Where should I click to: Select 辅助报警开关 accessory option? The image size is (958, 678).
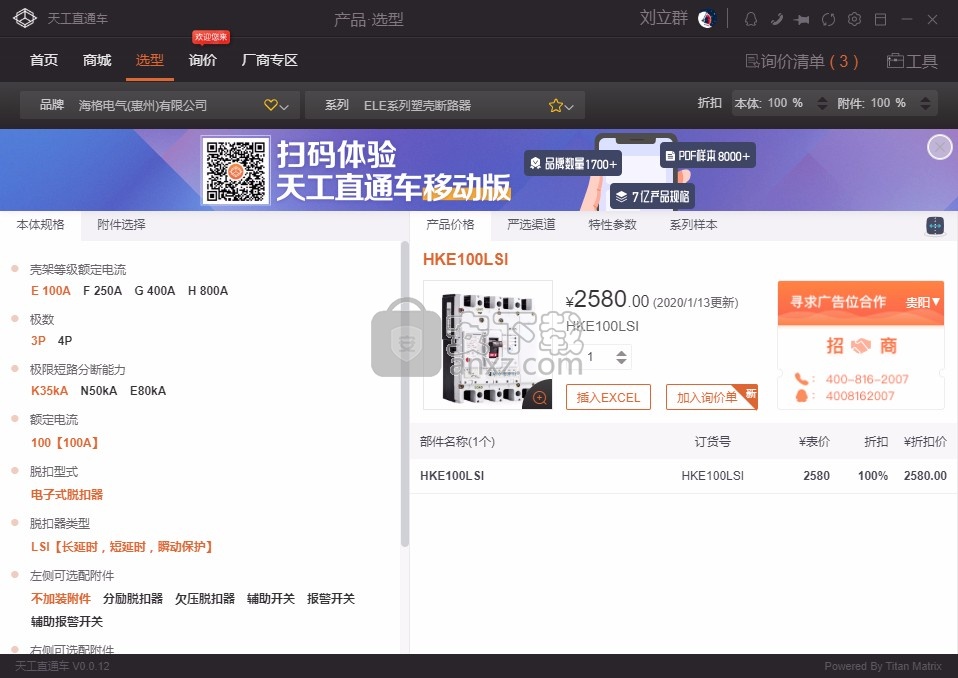[67, 622]
